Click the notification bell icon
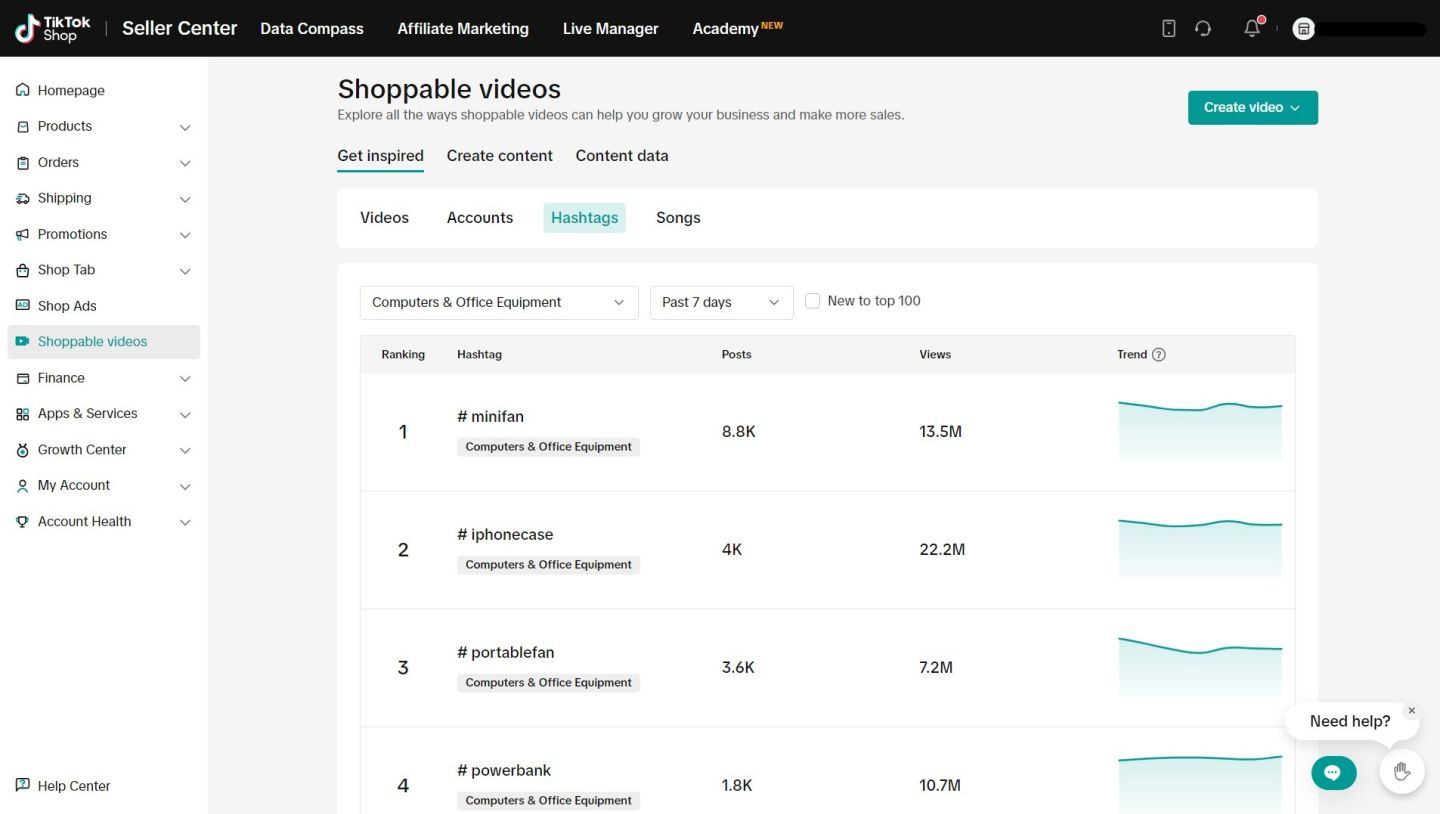Image resolution: width=1440 pixels, height=814 pixels. 1252,29
